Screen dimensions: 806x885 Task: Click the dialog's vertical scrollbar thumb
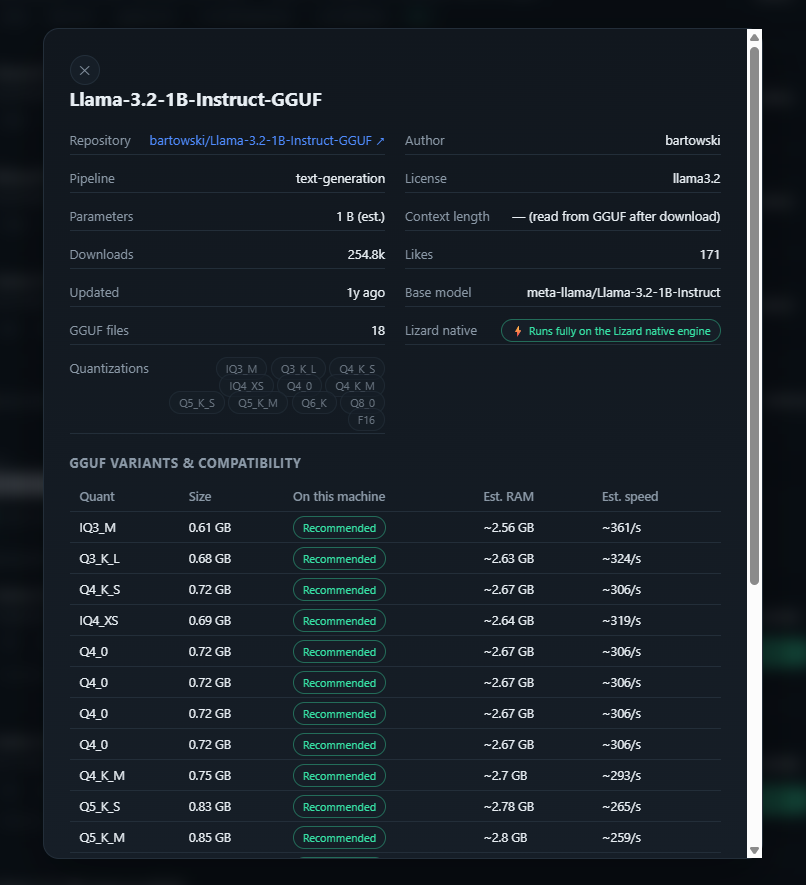coord(754,316)
